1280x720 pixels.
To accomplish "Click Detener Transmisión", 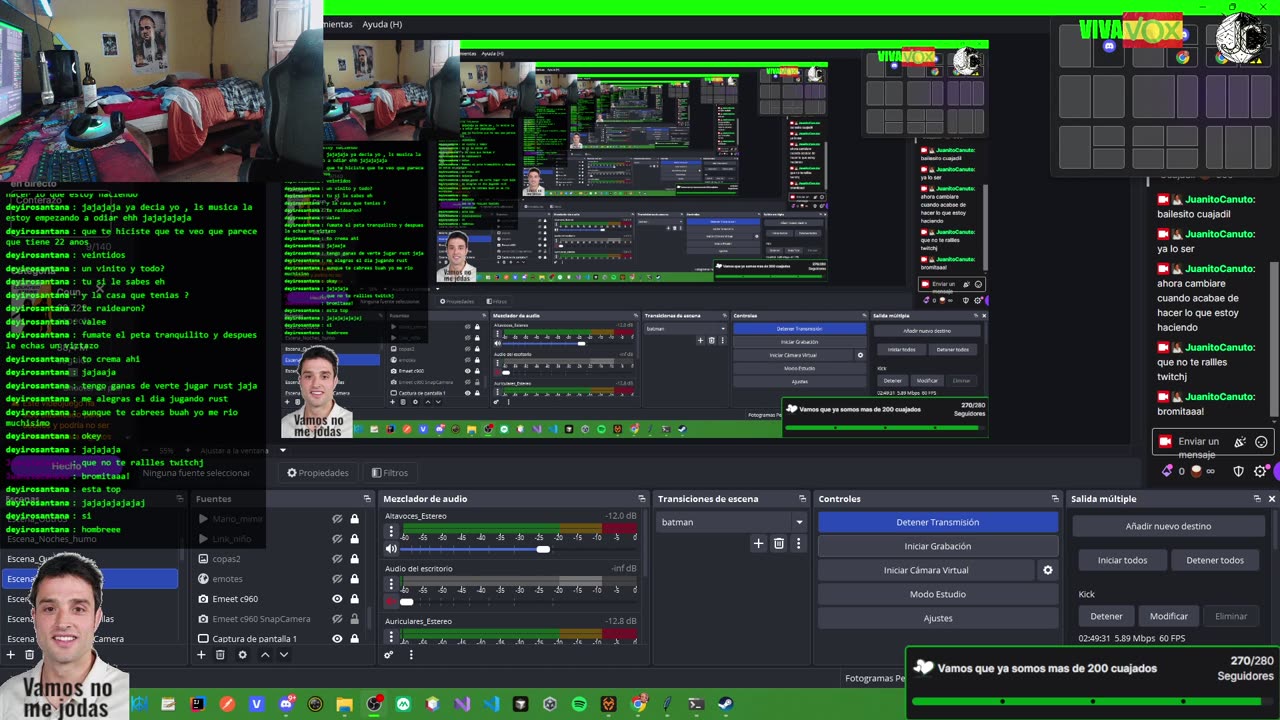I will click(938, 522).
